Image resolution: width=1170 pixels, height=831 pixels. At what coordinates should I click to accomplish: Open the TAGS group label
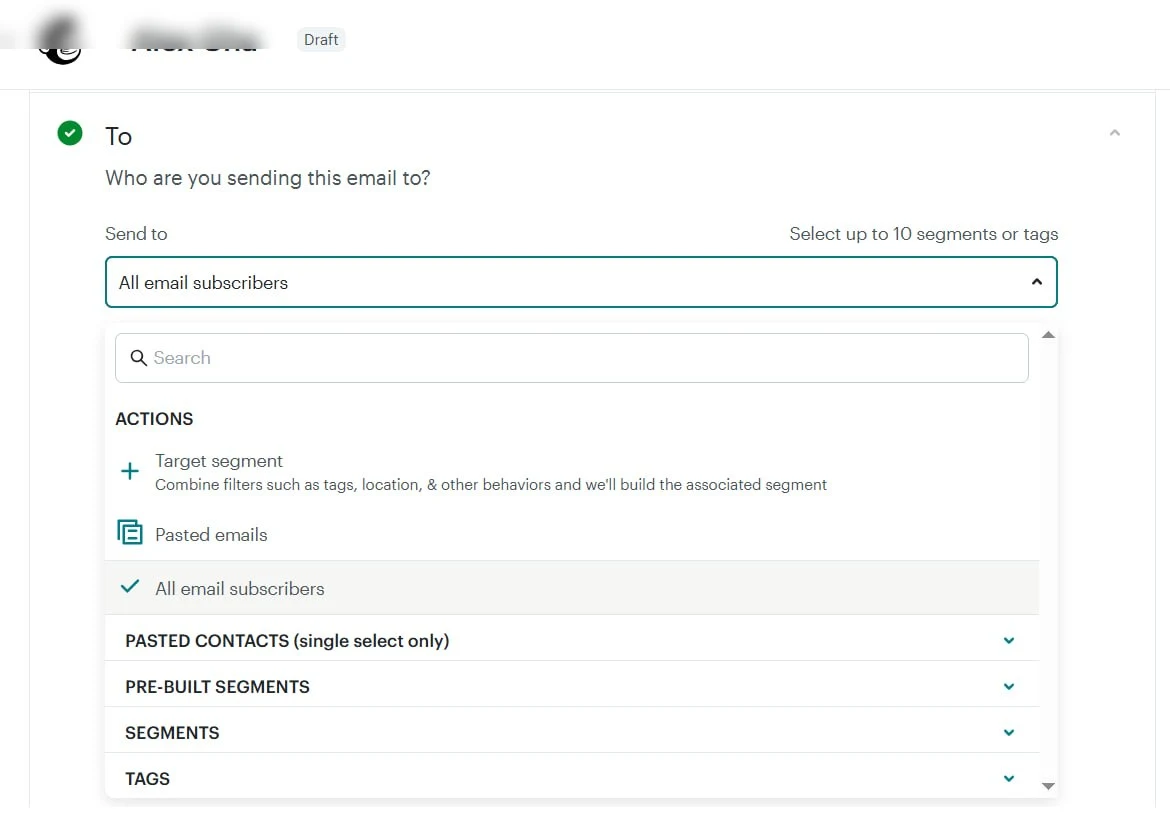click(x=148, y=779)
